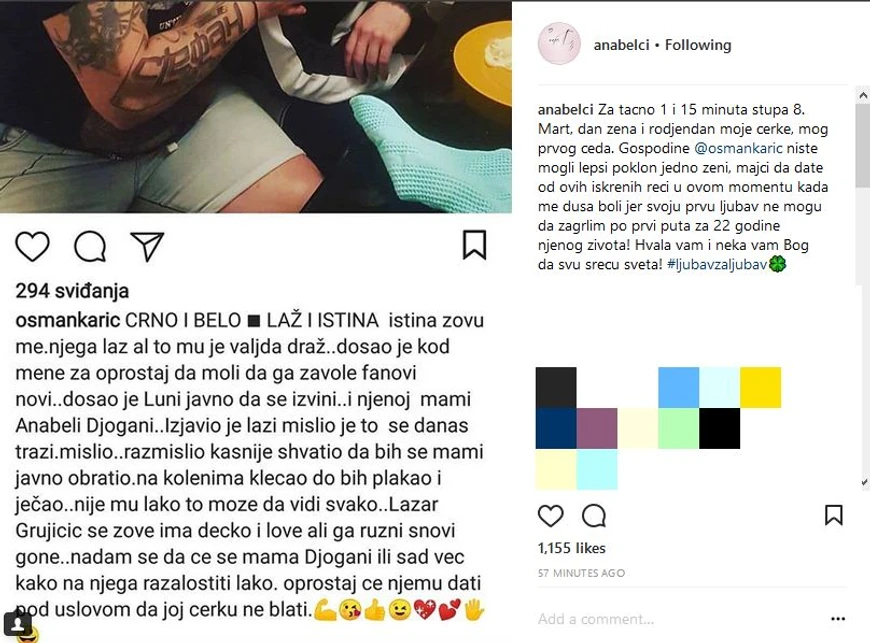Open comments via speech bubble on left post
This screenshot has width=870, height=643.
(90, 246)
